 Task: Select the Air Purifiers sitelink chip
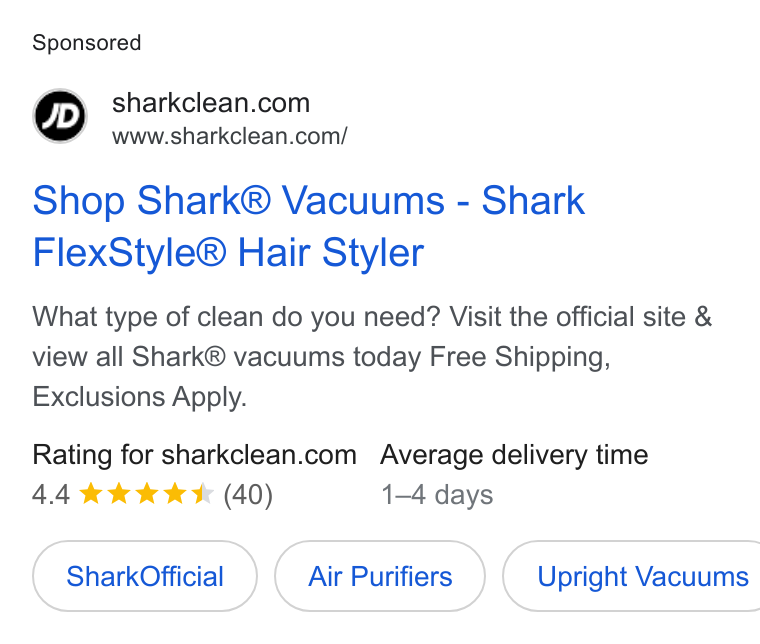point(380,576)
